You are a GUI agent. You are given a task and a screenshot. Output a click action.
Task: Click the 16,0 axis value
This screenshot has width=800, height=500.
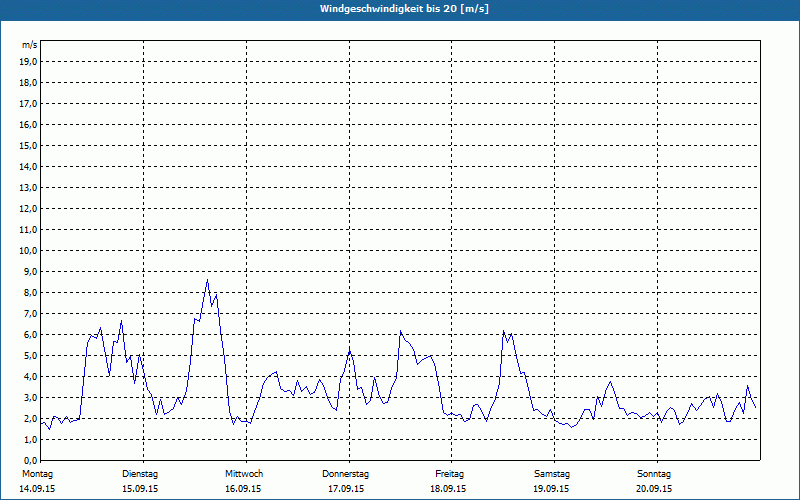point(28,124)
